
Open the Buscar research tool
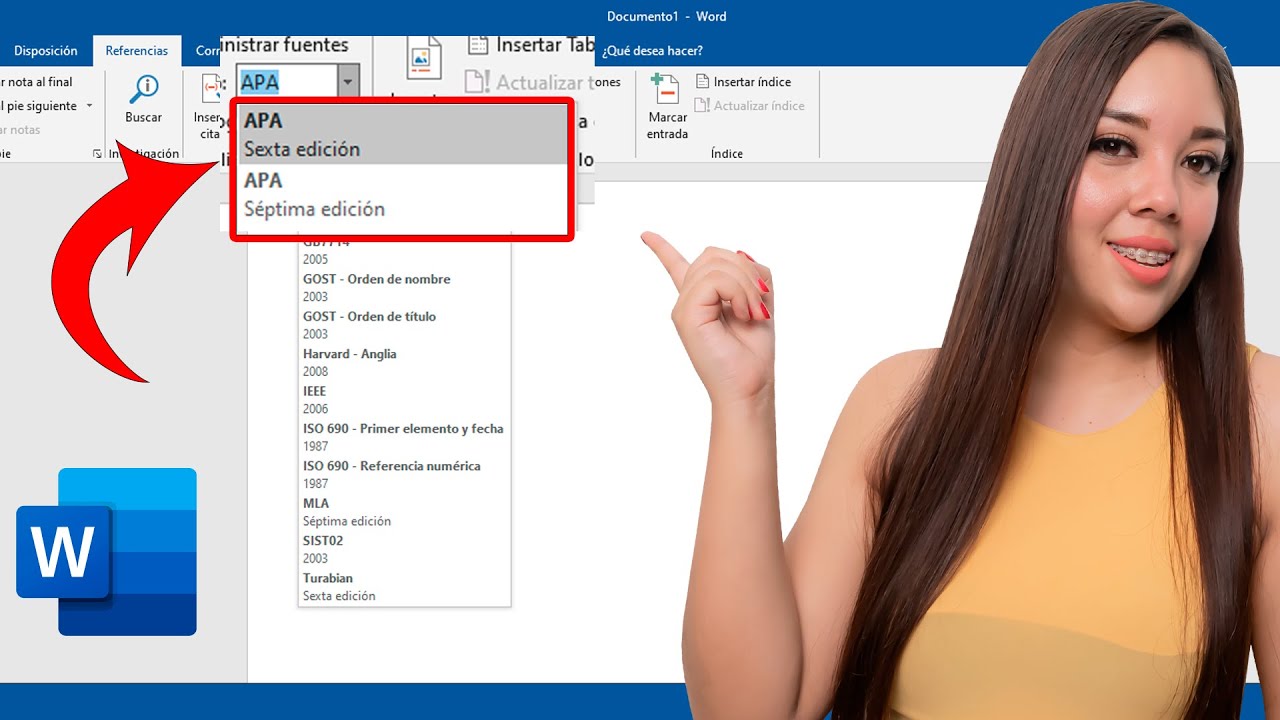tap(143, 100)
